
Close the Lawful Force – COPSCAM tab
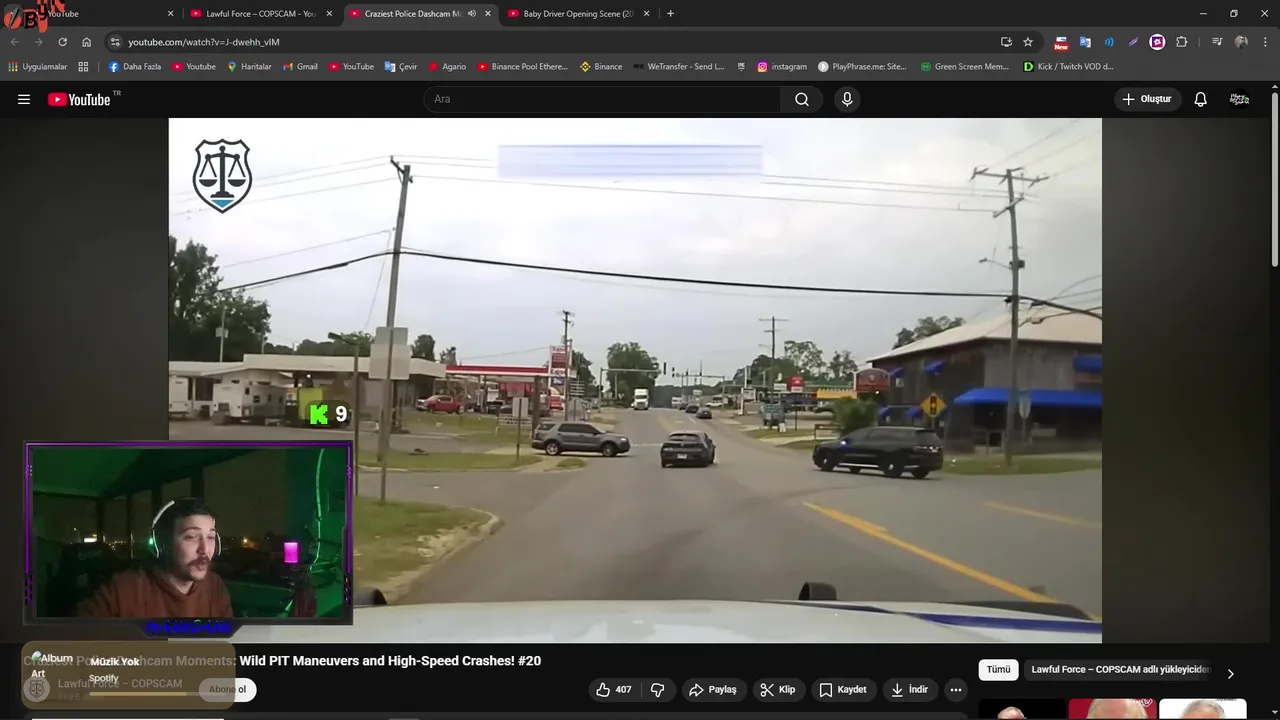(328, 14)
